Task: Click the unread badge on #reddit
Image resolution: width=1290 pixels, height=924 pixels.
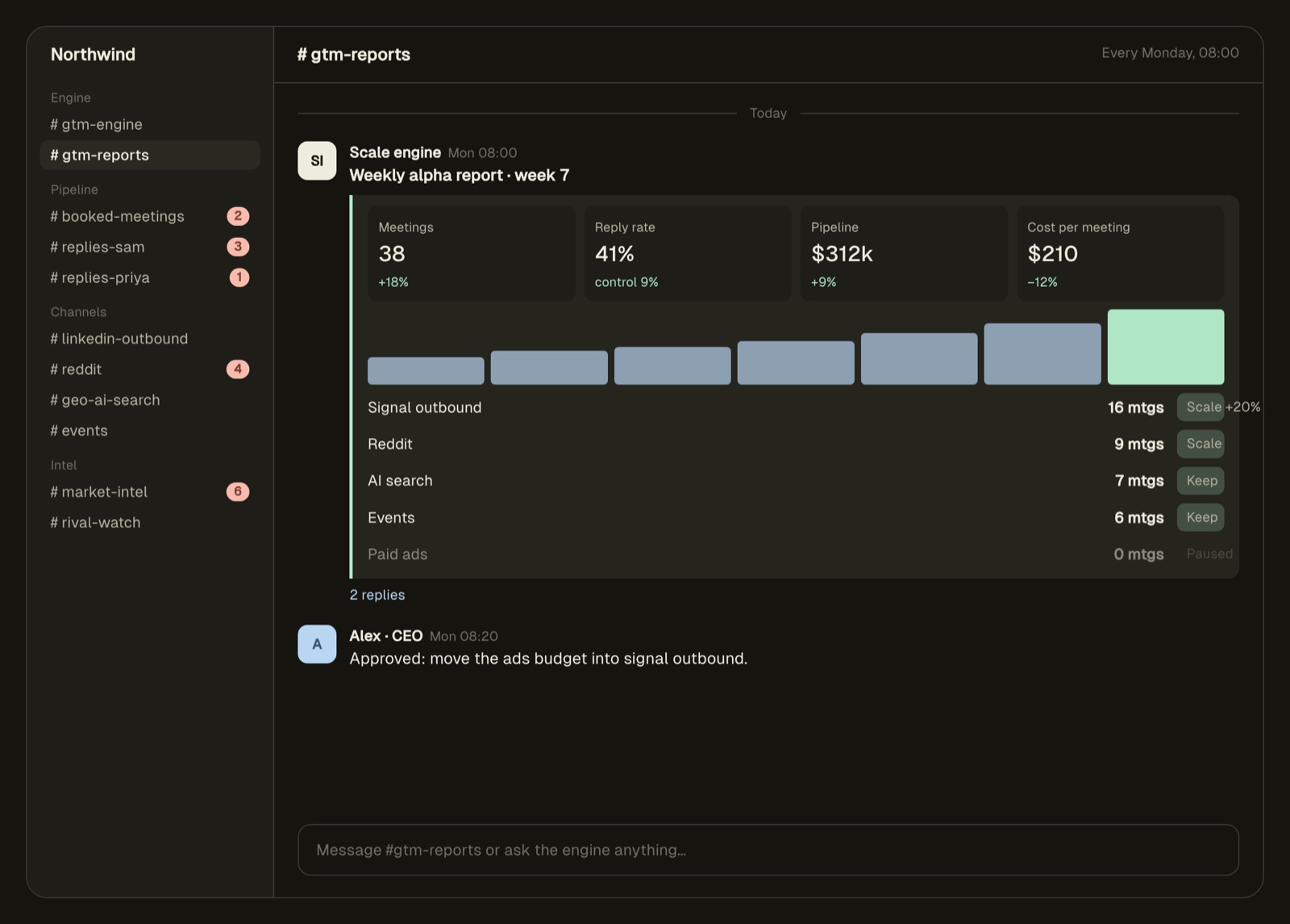Action: (238, 369)
